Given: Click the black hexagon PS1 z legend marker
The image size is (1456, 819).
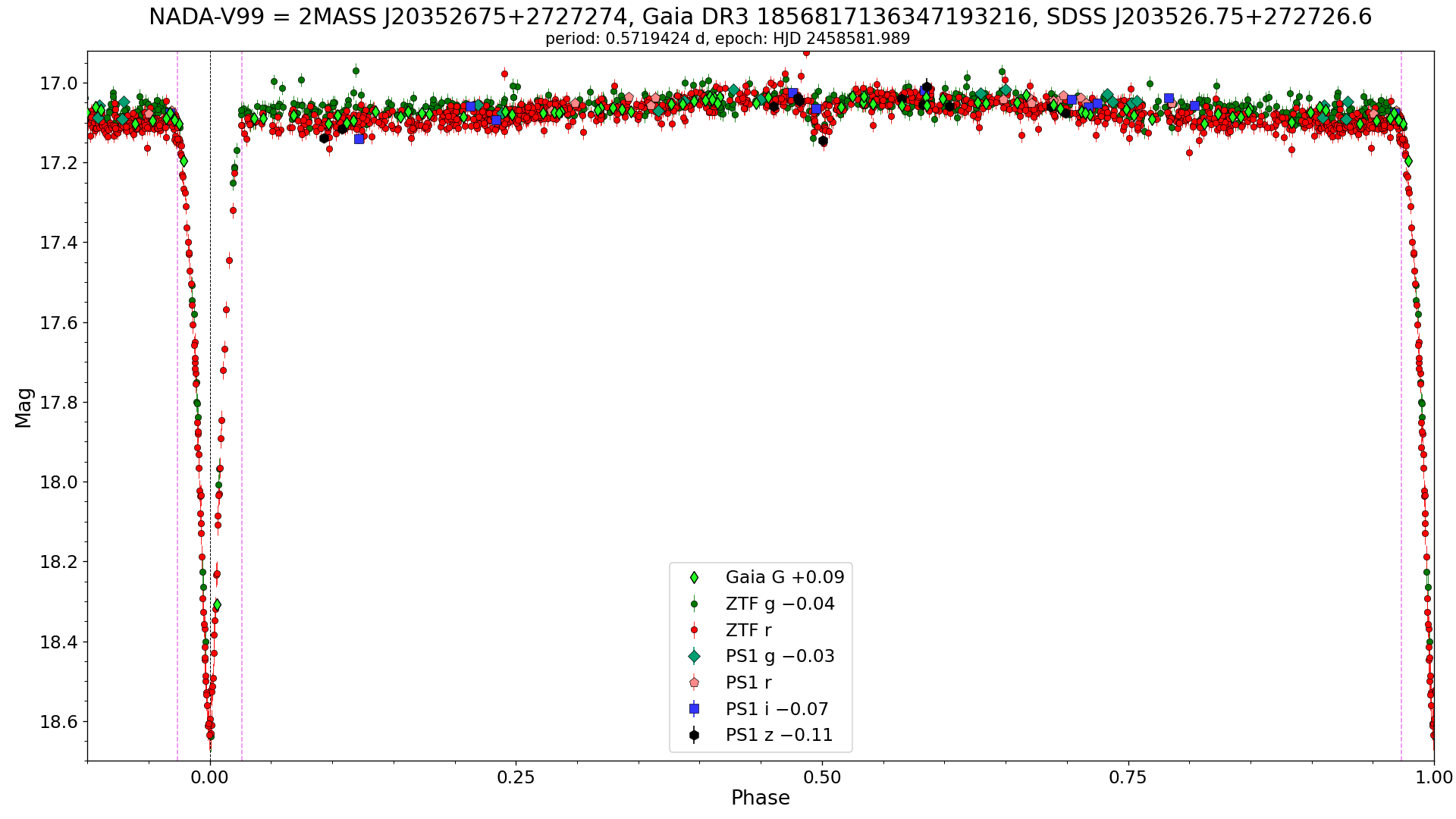Looking at the screenshot, I should (x=694, y=735).
